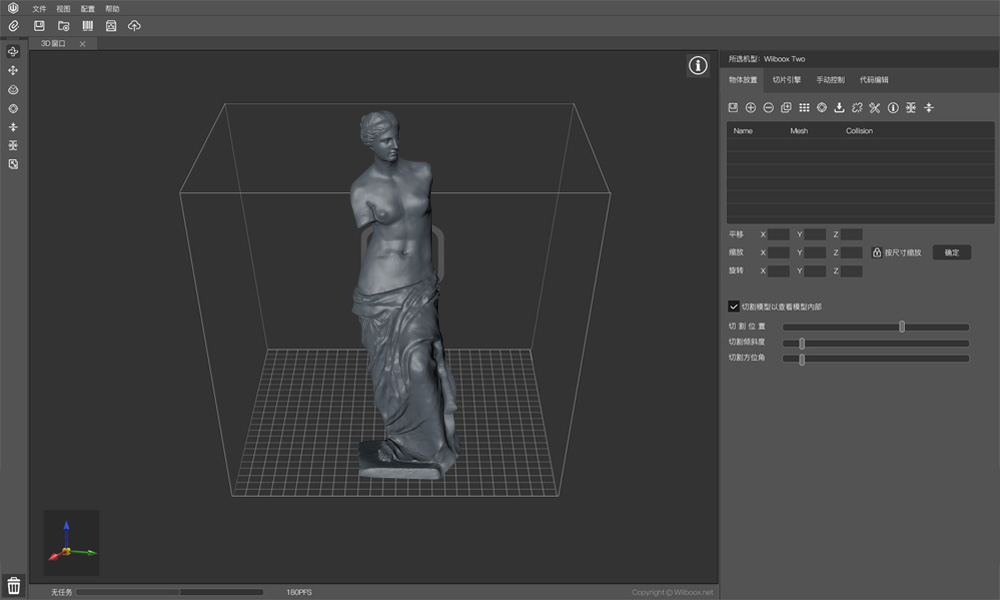Click the Wiiboox logo icon
The height and width of the screenshot is (600, 1000).
click(13, 8)
